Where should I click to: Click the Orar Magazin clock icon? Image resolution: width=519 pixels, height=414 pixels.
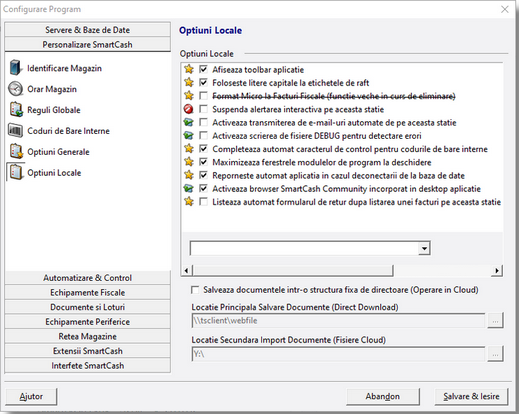[x=15, y=89]
